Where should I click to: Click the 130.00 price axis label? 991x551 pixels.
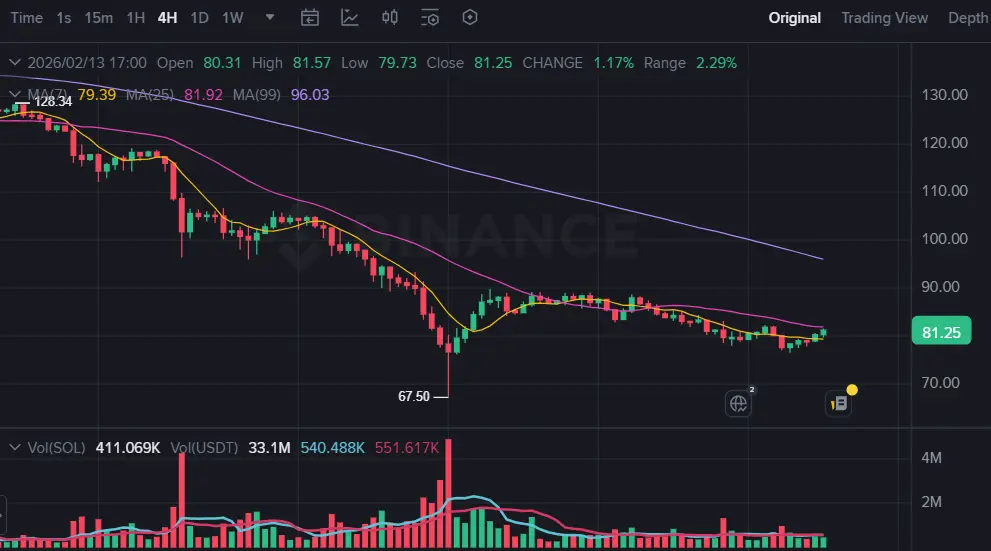[x=944, y=95]
